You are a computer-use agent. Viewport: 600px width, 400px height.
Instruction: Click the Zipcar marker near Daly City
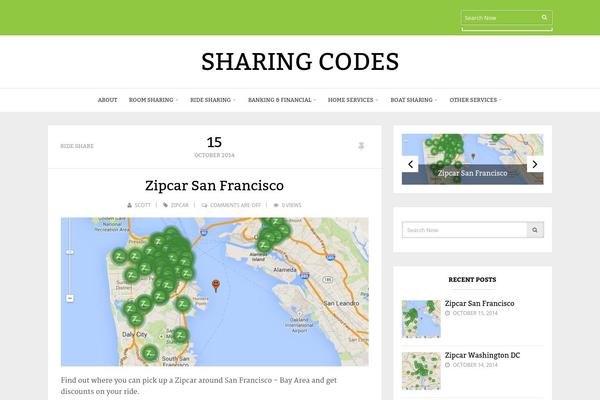point(136,319)
